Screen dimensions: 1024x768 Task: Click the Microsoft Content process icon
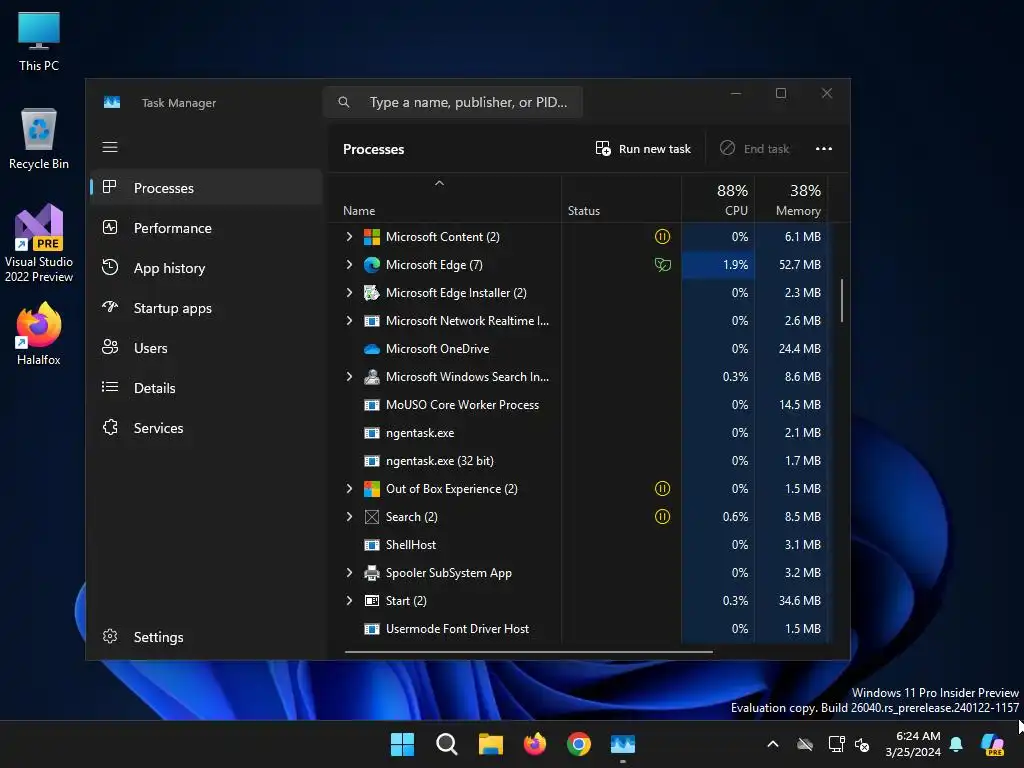[372, 236]
